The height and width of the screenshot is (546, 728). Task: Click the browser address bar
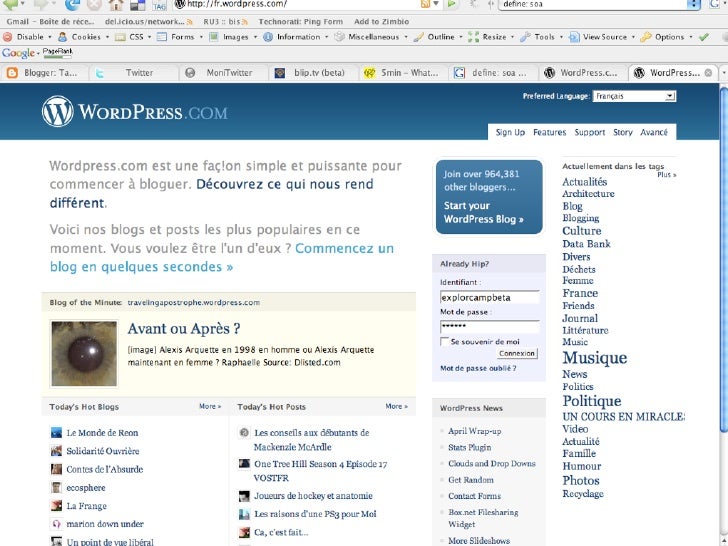(297, 4)
